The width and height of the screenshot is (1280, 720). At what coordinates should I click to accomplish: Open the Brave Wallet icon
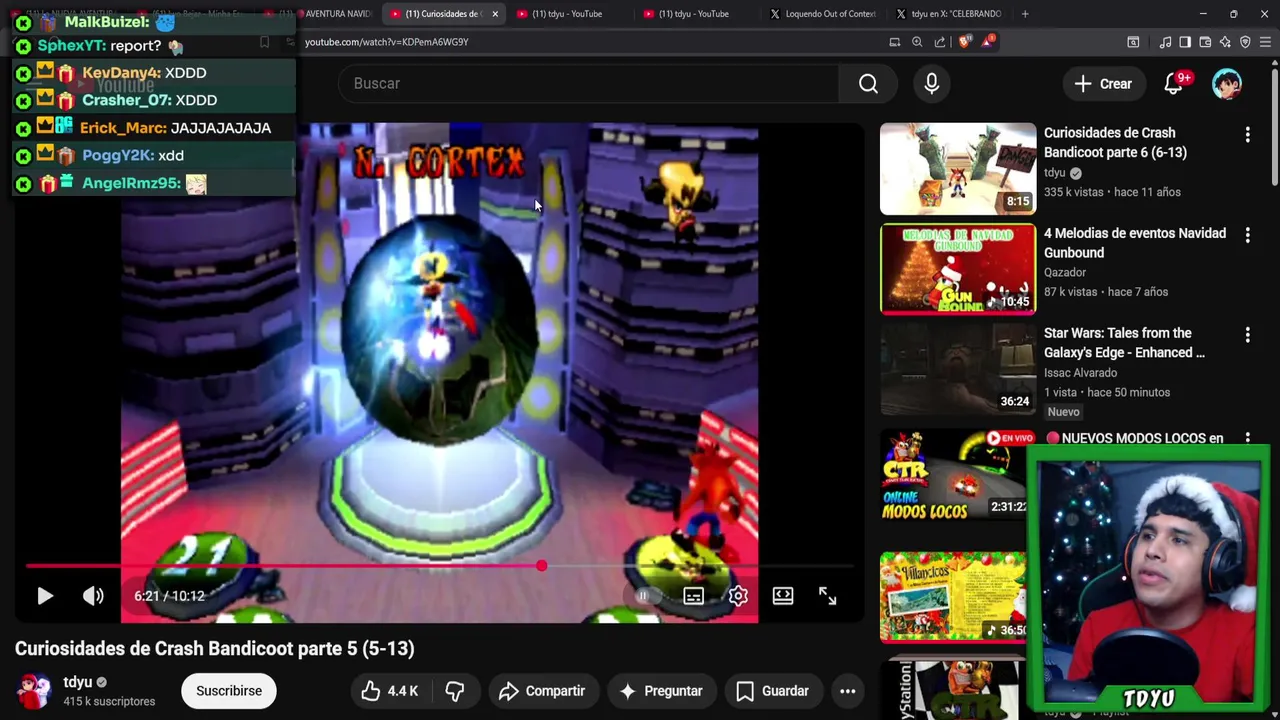(1205, 42)
